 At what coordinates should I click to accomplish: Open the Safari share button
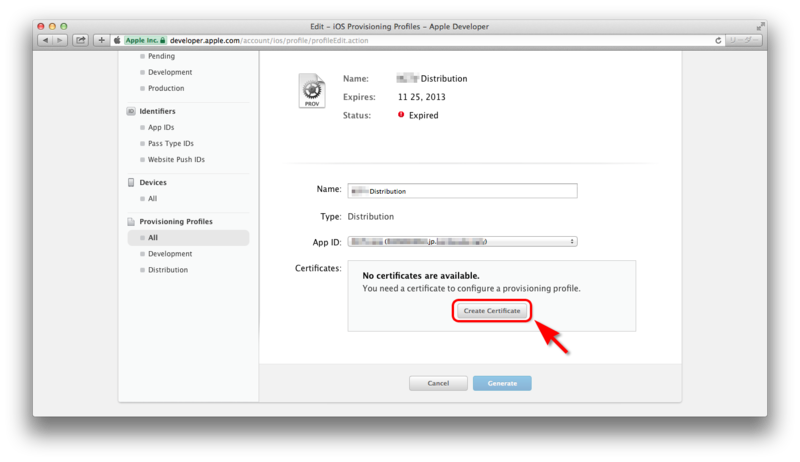coord(81,40)
